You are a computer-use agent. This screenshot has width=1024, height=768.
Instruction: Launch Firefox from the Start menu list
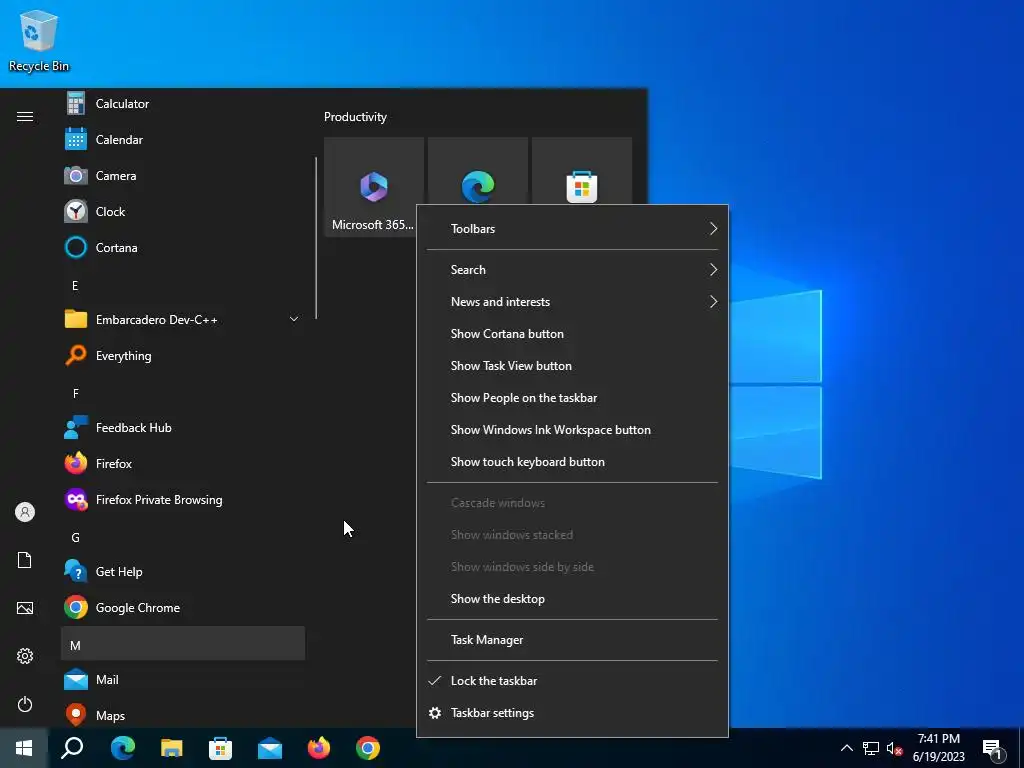click(x=183, y=464)
